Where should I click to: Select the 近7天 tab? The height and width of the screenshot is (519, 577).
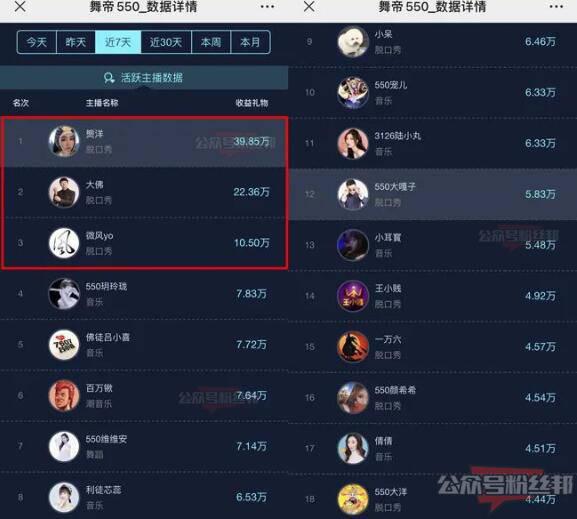(x=118, y=42)
